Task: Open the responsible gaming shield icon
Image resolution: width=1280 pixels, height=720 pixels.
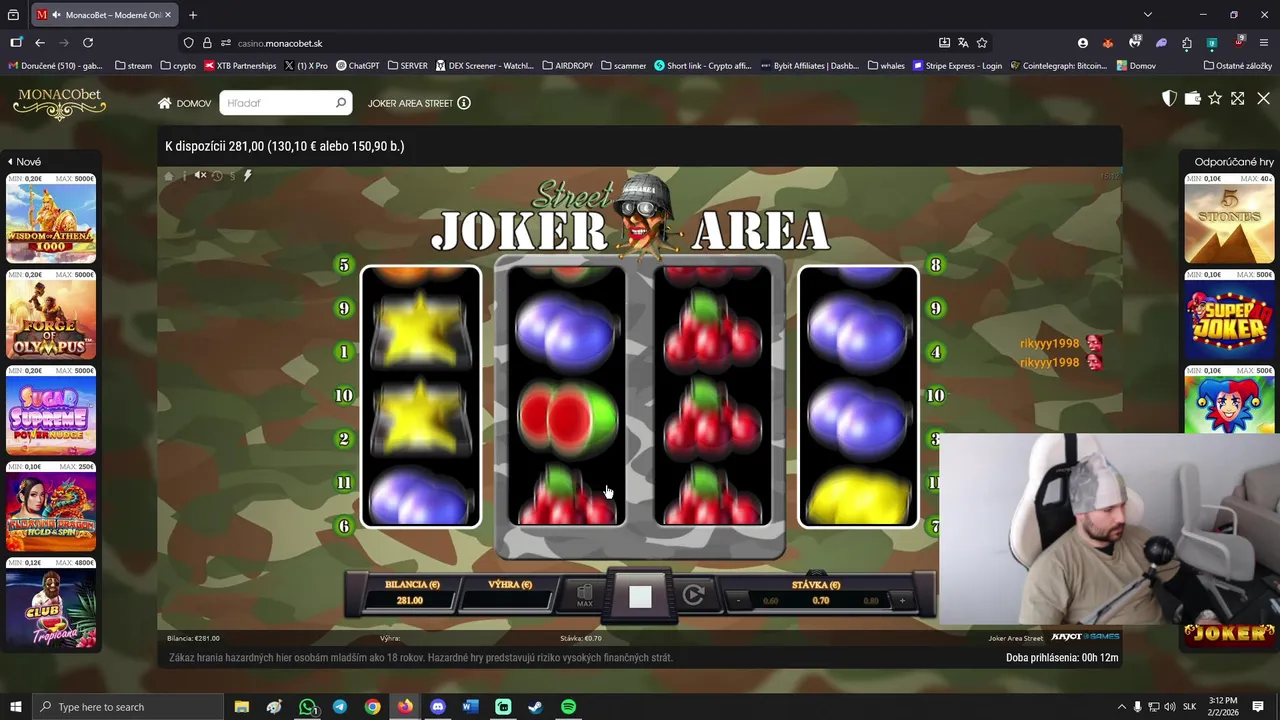Action: coord(1169,98)
